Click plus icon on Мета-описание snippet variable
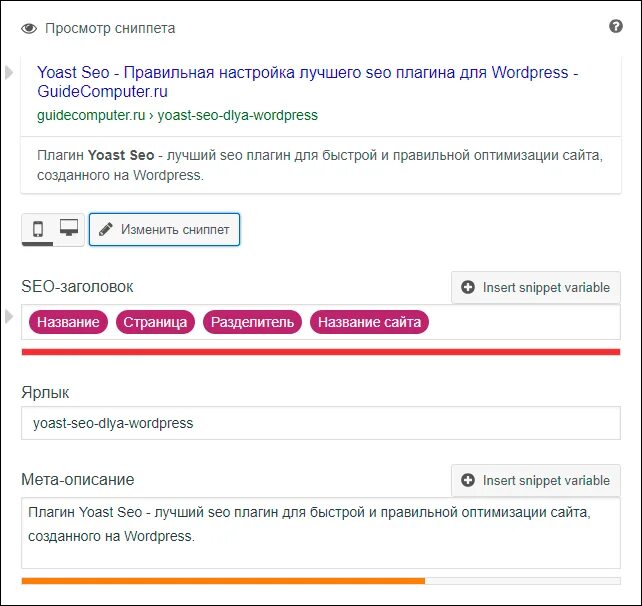This screenshot has width=642, height=606. coord(468,480)
